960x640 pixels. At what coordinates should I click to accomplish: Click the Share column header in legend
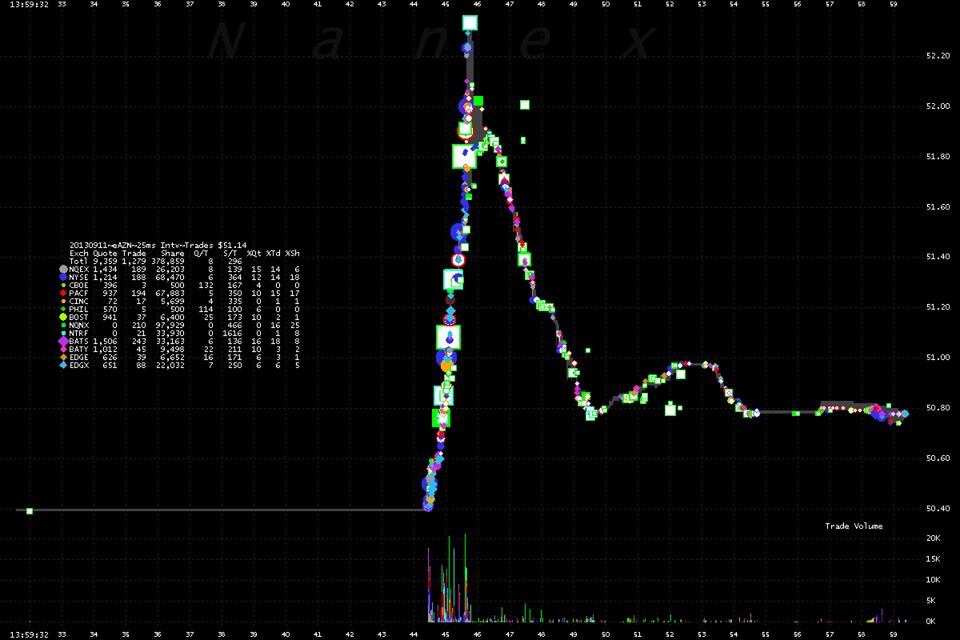click(x=172, y=254)
